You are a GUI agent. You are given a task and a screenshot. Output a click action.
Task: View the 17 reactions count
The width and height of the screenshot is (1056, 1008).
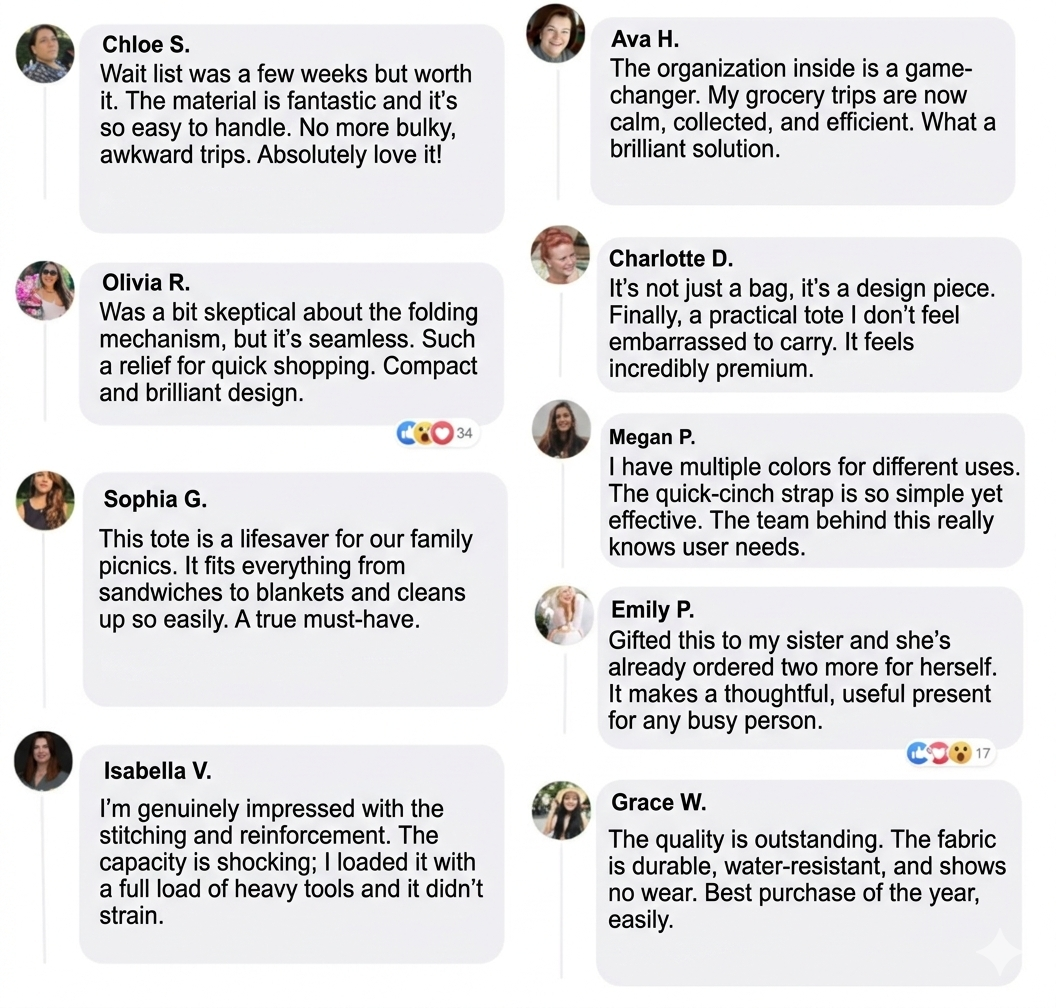pos(982,753)
